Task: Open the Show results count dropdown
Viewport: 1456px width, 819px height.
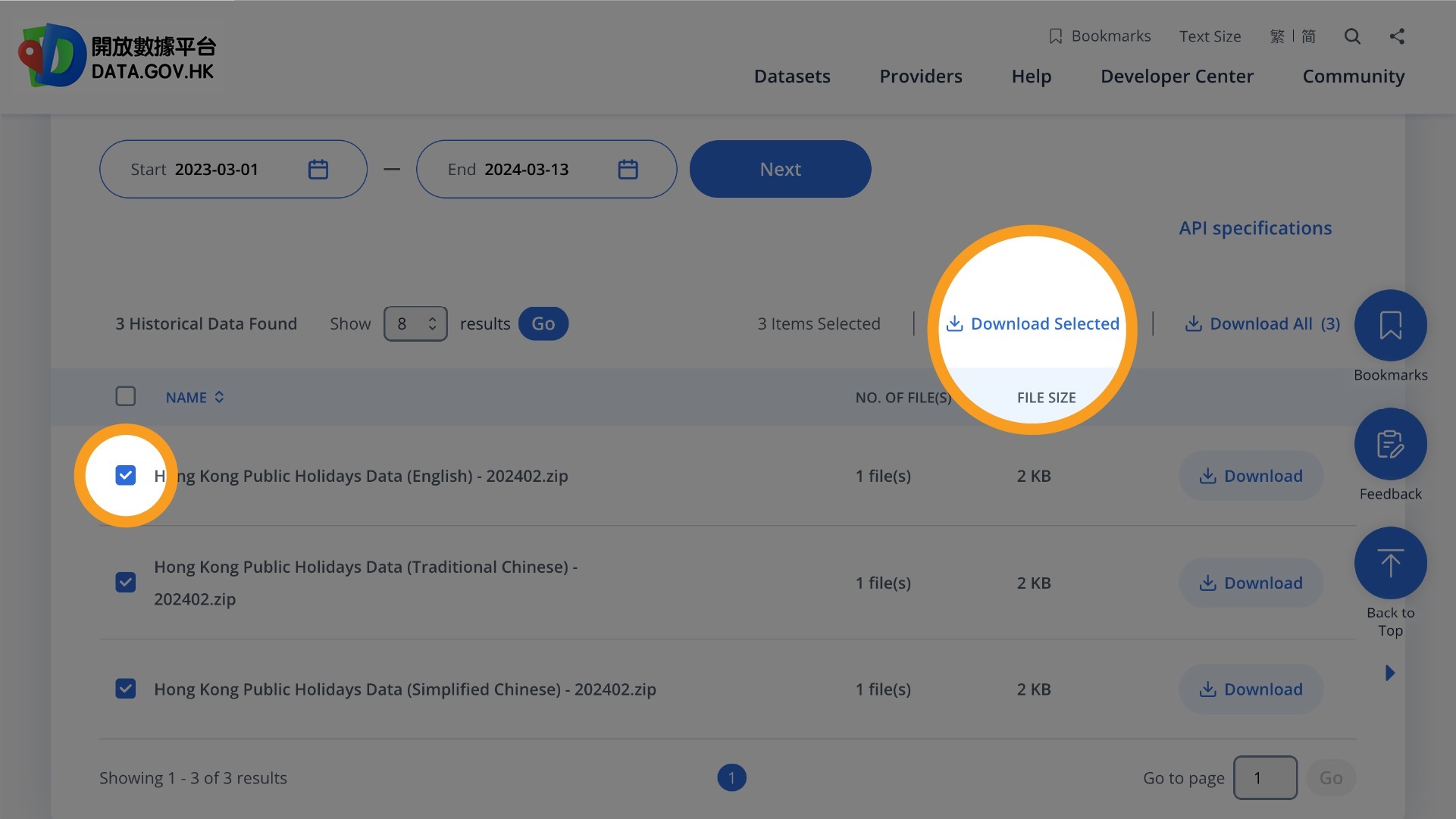Action: click(415, 324)
